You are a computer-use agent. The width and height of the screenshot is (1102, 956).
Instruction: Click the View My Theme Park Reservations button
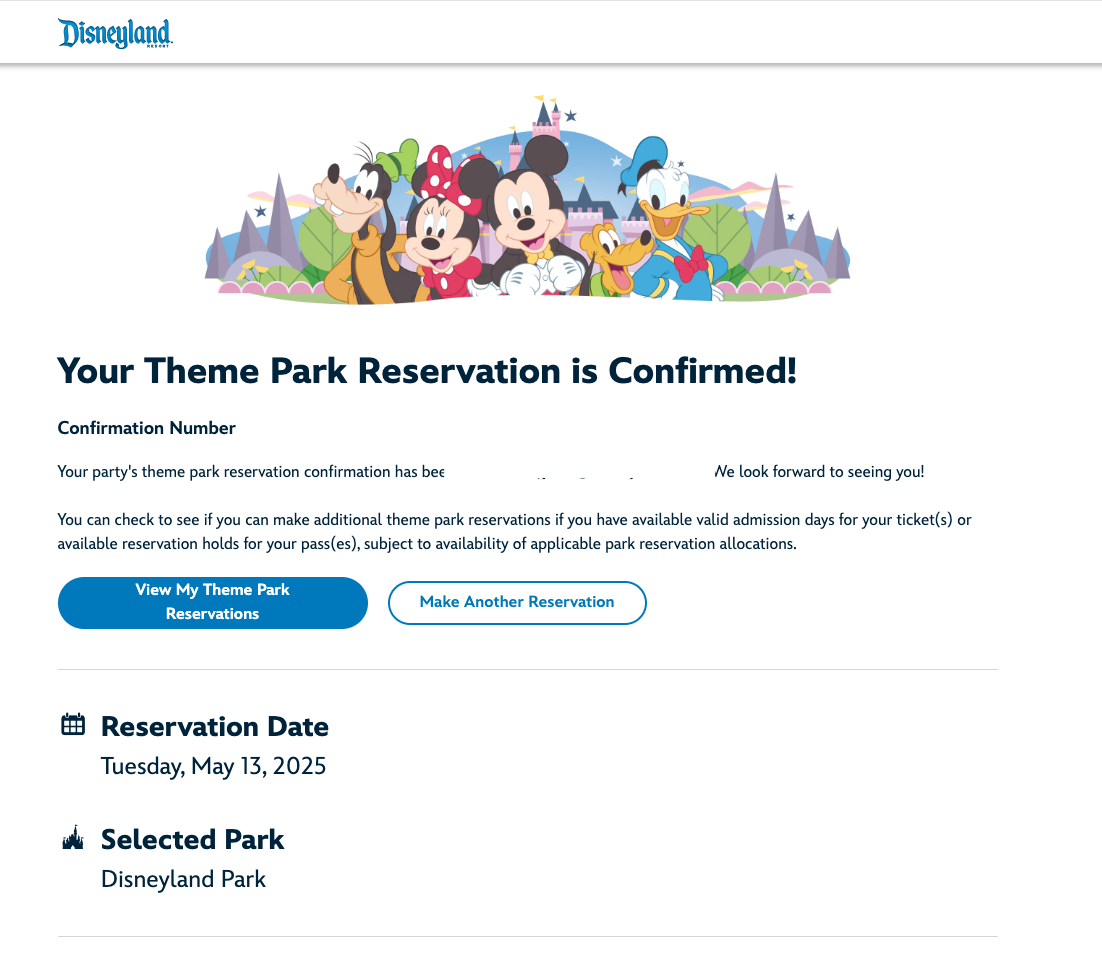pyautogui.click(x=212, y=602)
